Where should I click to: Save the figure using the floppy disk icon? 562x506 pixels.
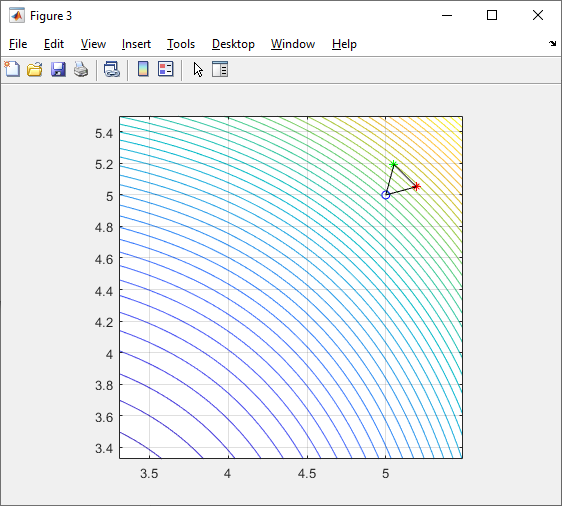(58, 69)
